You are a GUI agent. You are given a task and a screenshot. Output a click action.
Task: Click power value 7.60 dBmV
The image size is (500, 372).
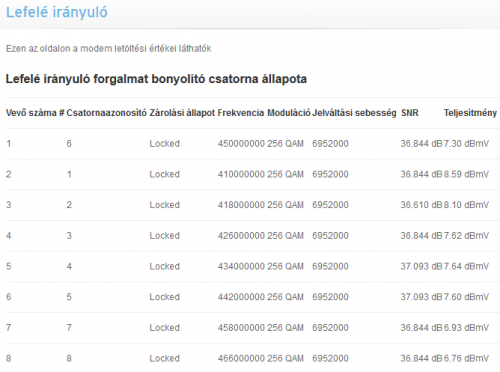(466, 297)
